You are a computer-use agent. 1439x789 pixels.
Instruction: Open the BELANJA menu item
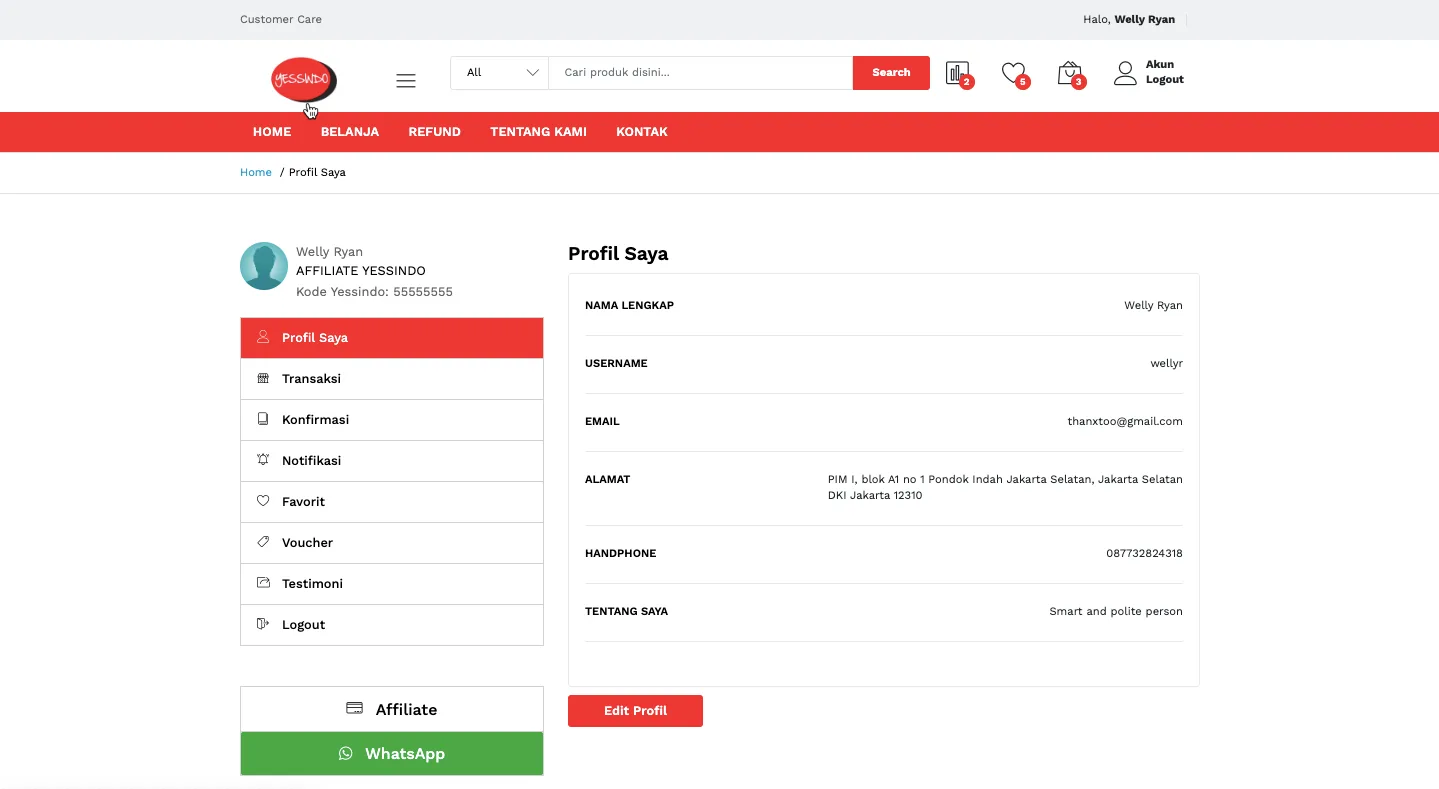click(x=350, y=132)
